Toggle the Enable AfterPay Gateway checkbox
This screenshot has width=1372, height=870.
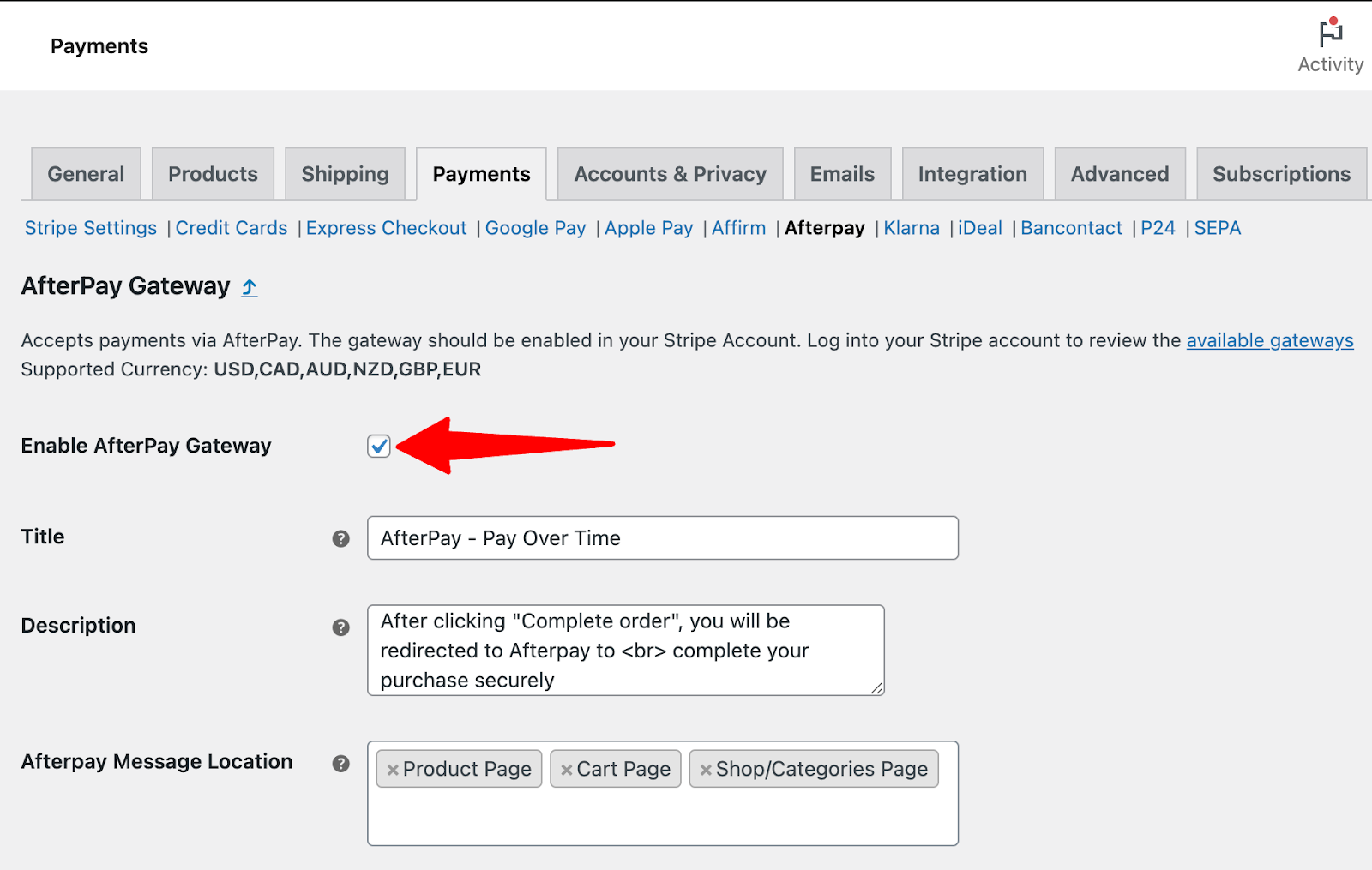(x=379, y=446)
